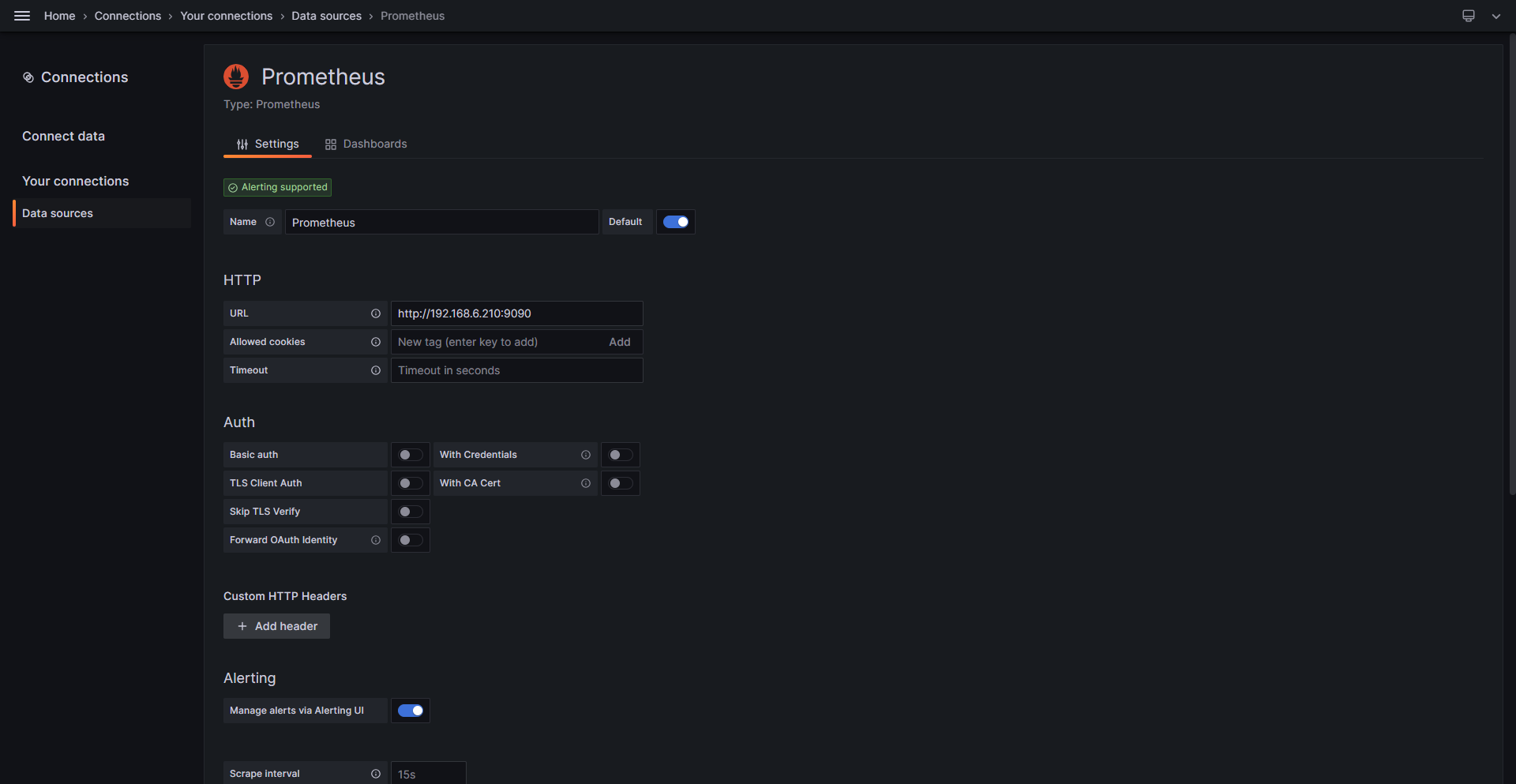Show info tooltip for Allowed cookies
The width and height of the screenshot is (1516, 784).
click(376, 342)
